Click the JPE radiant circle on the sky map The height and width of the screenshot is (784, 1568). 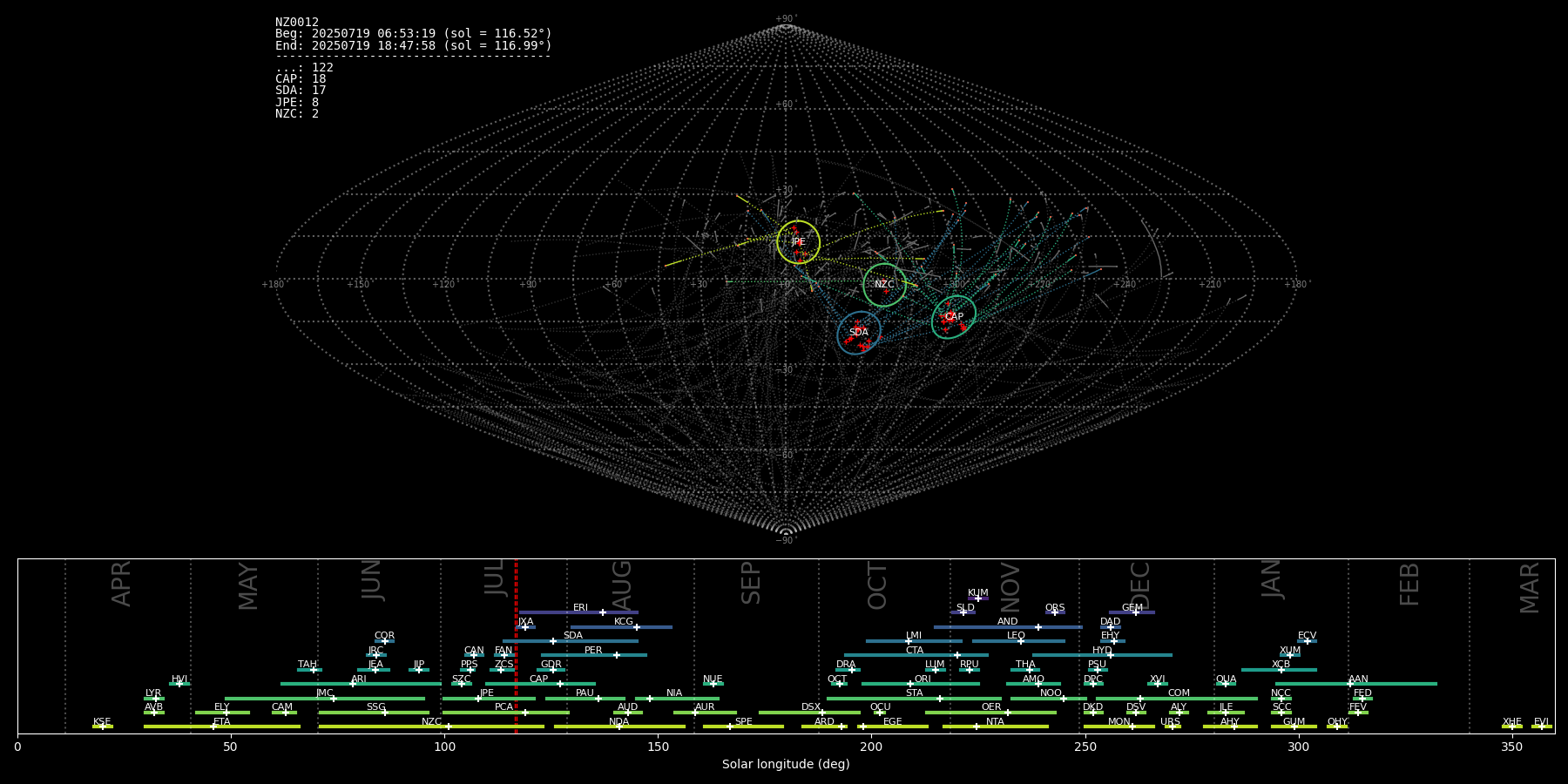coord(798,242)
